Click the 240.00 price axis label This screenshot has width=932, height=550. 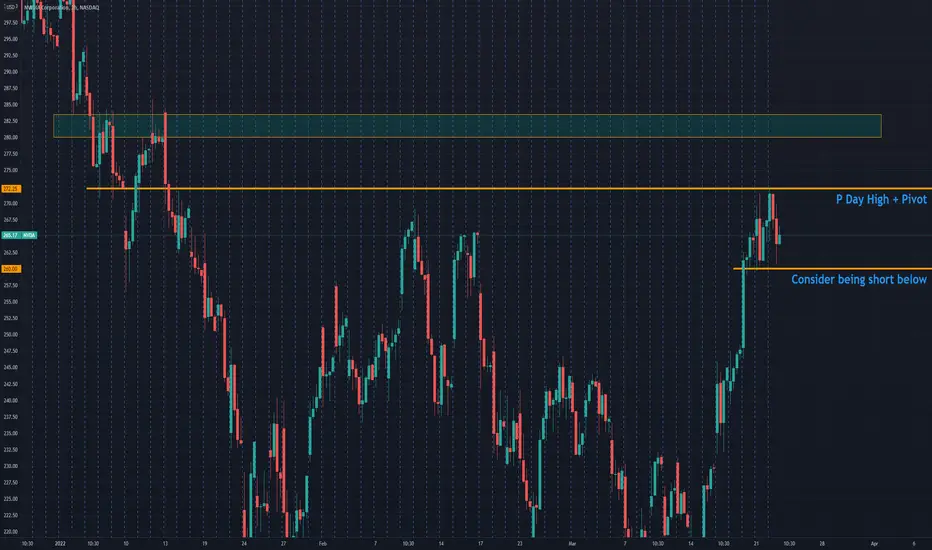pos(11,401)
